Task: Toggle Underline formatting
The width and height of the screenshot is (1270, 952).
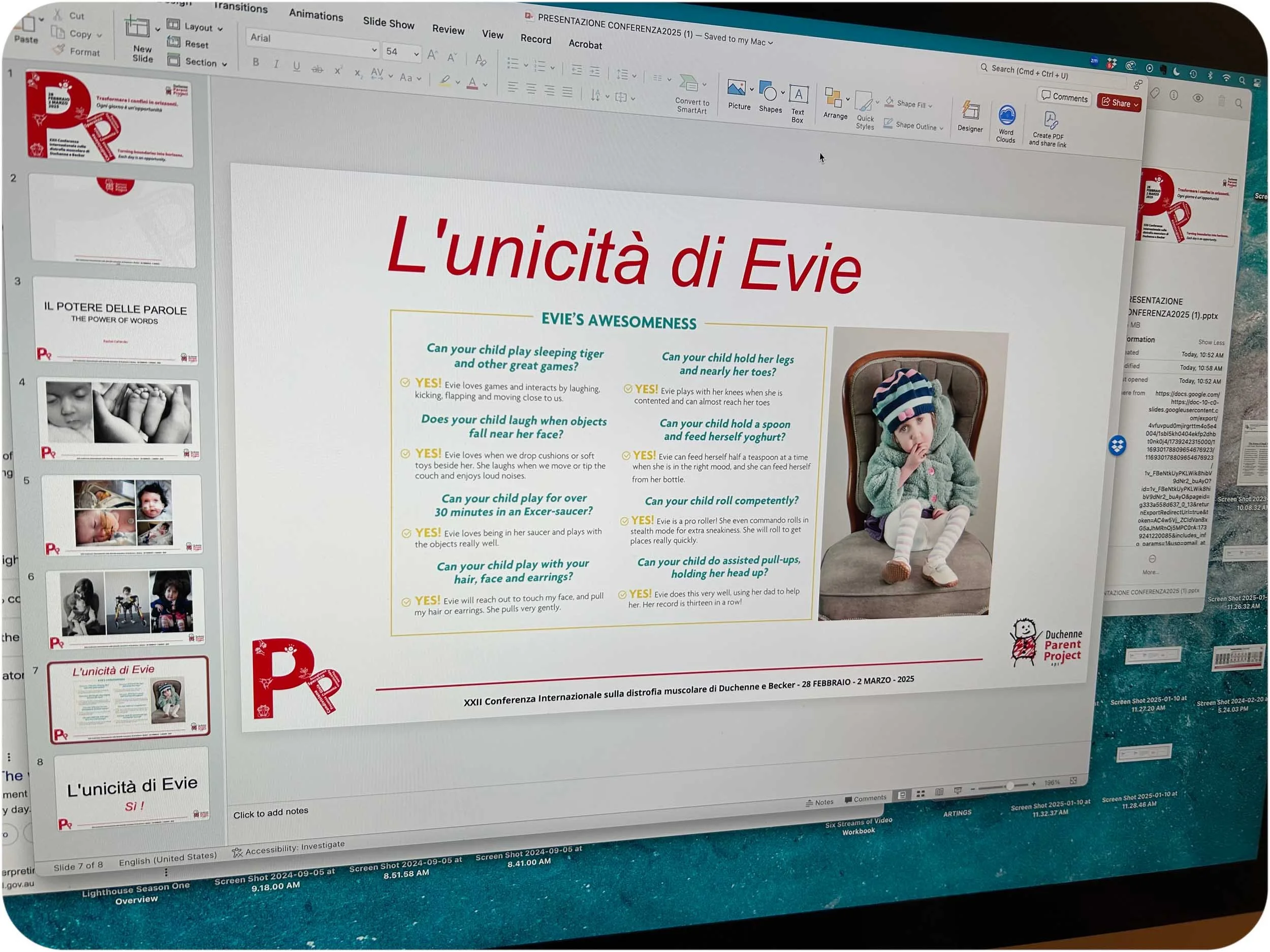Action: pyautogui.click(x=296, y=66)
